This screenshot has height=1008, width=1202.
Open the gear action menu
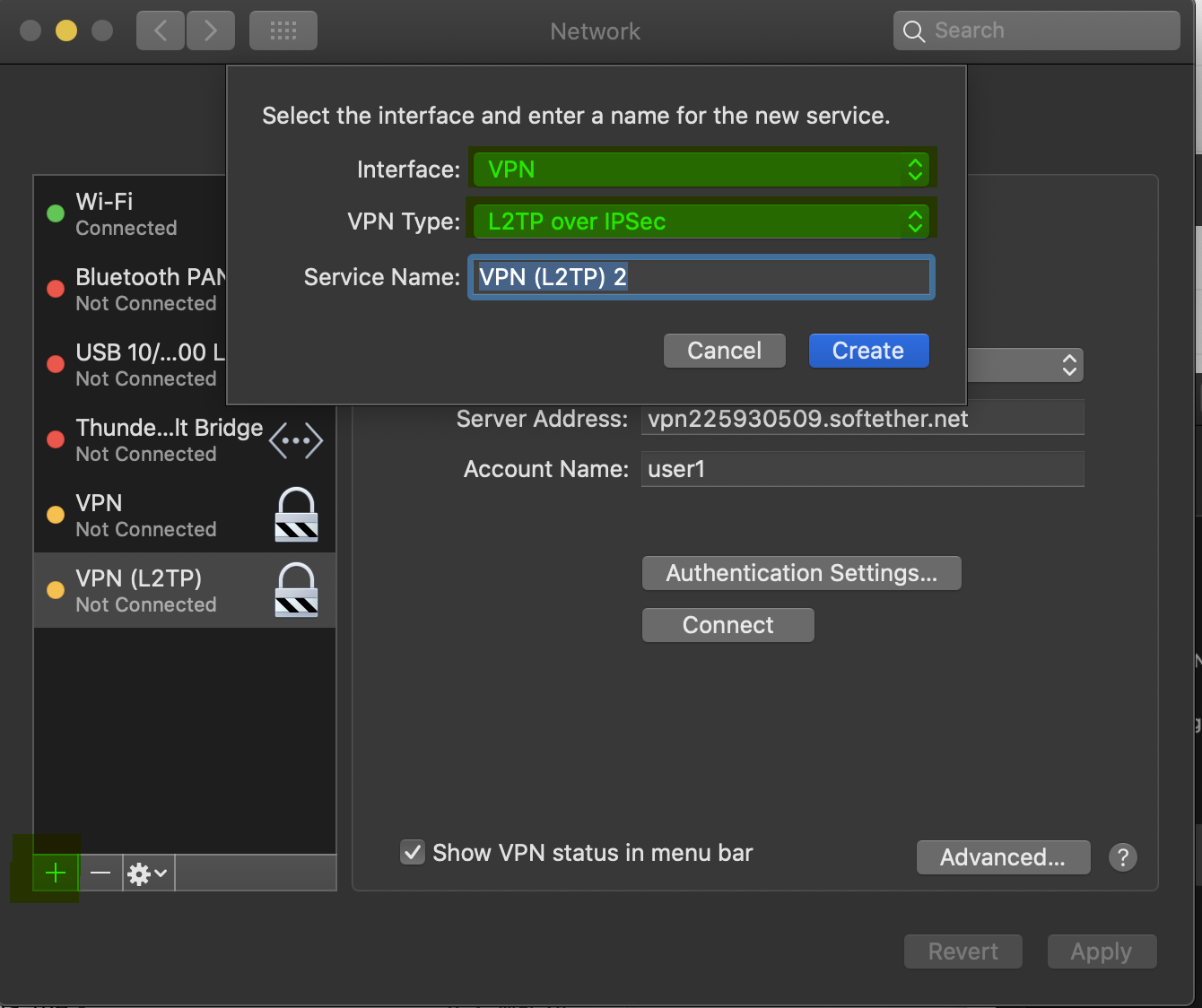(148, 873)
